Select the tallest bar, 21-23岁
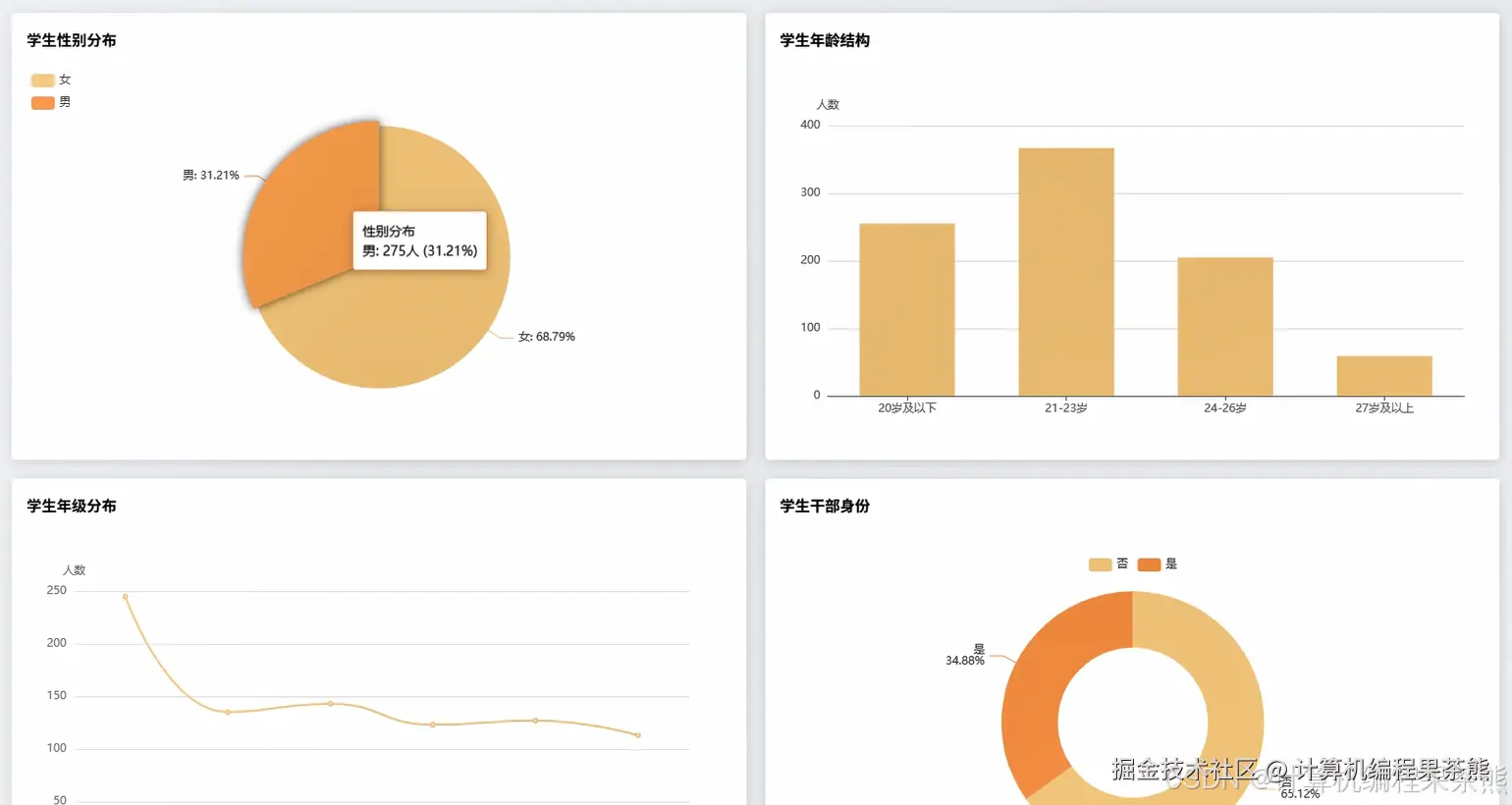Viewport: 1512px width, 805px height. click(x=1066, y=272)
